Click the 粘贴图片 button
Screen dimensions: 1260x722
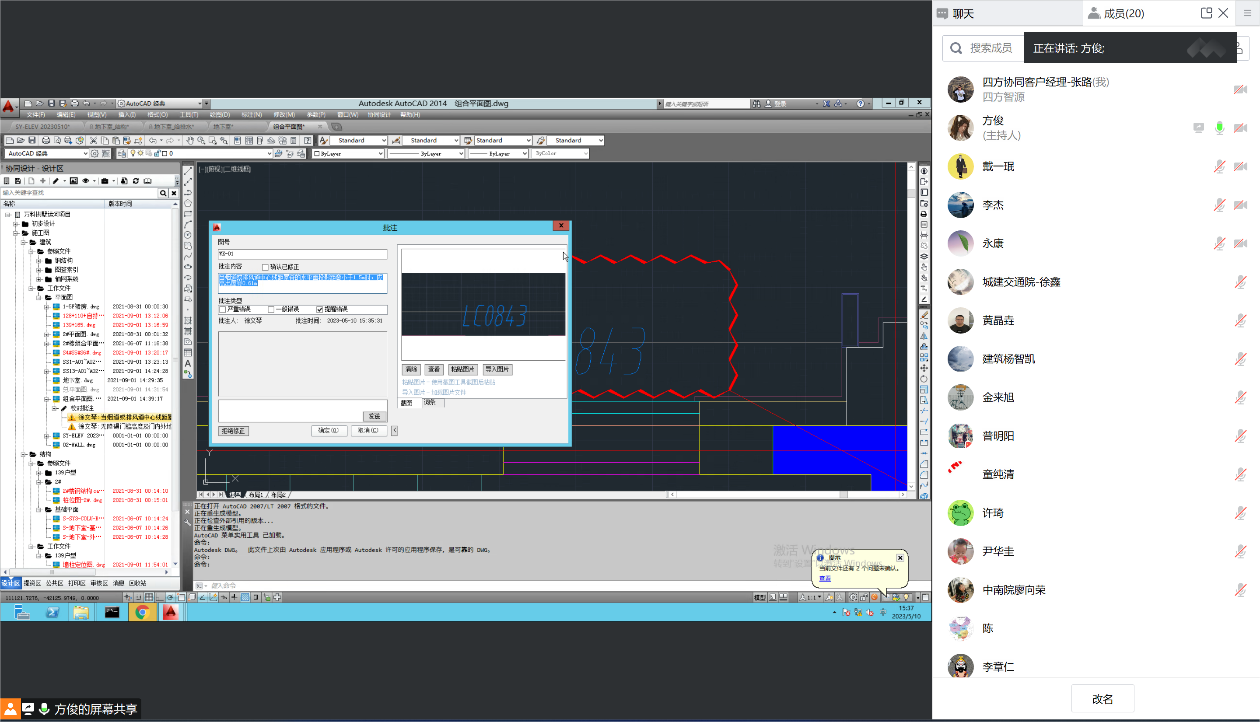tap(463, 370)
